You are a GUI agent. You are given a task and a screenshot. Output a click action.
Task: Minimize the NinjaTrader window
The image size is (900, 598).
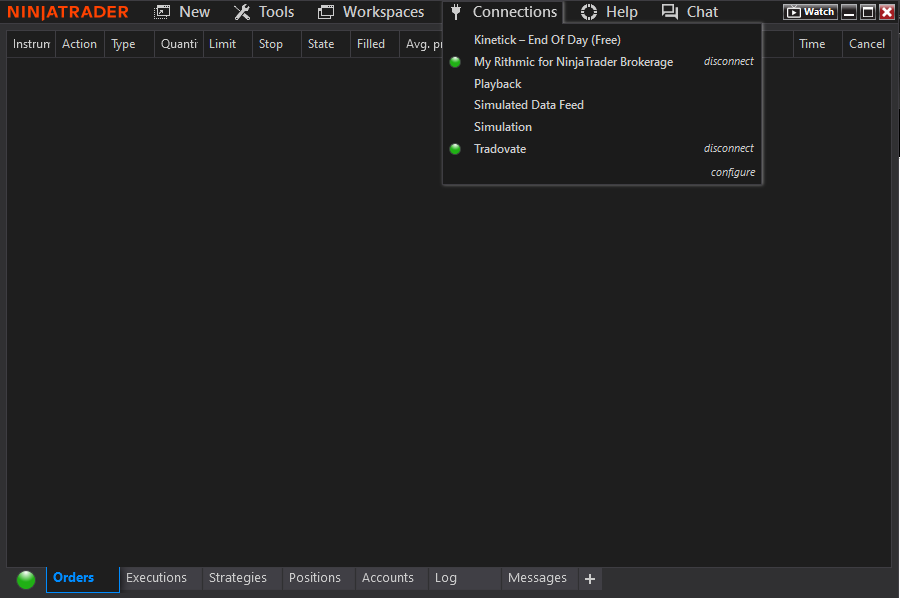[849, 12]
